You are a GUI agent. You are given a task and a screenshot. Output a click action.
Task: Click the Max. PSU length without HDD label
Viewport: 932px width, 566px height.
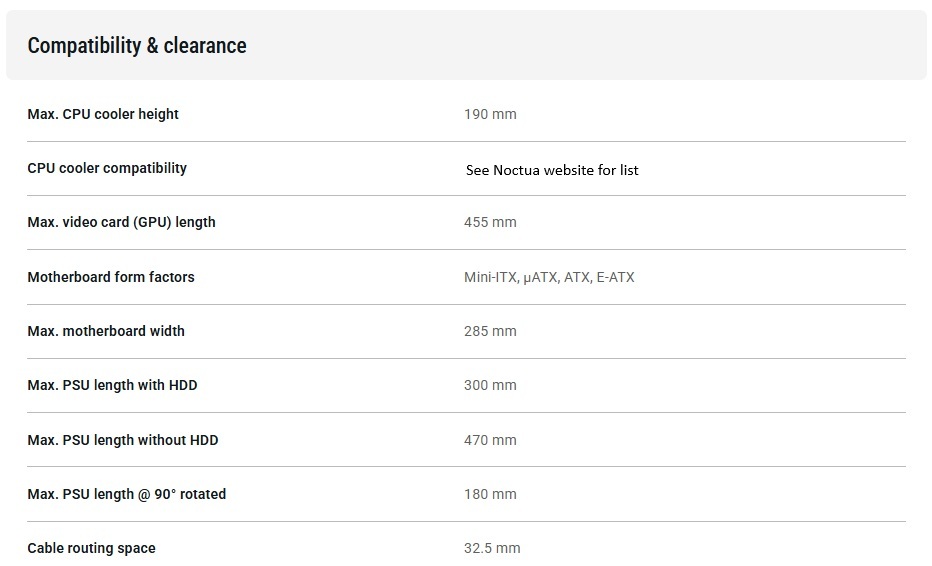(123, 440)
